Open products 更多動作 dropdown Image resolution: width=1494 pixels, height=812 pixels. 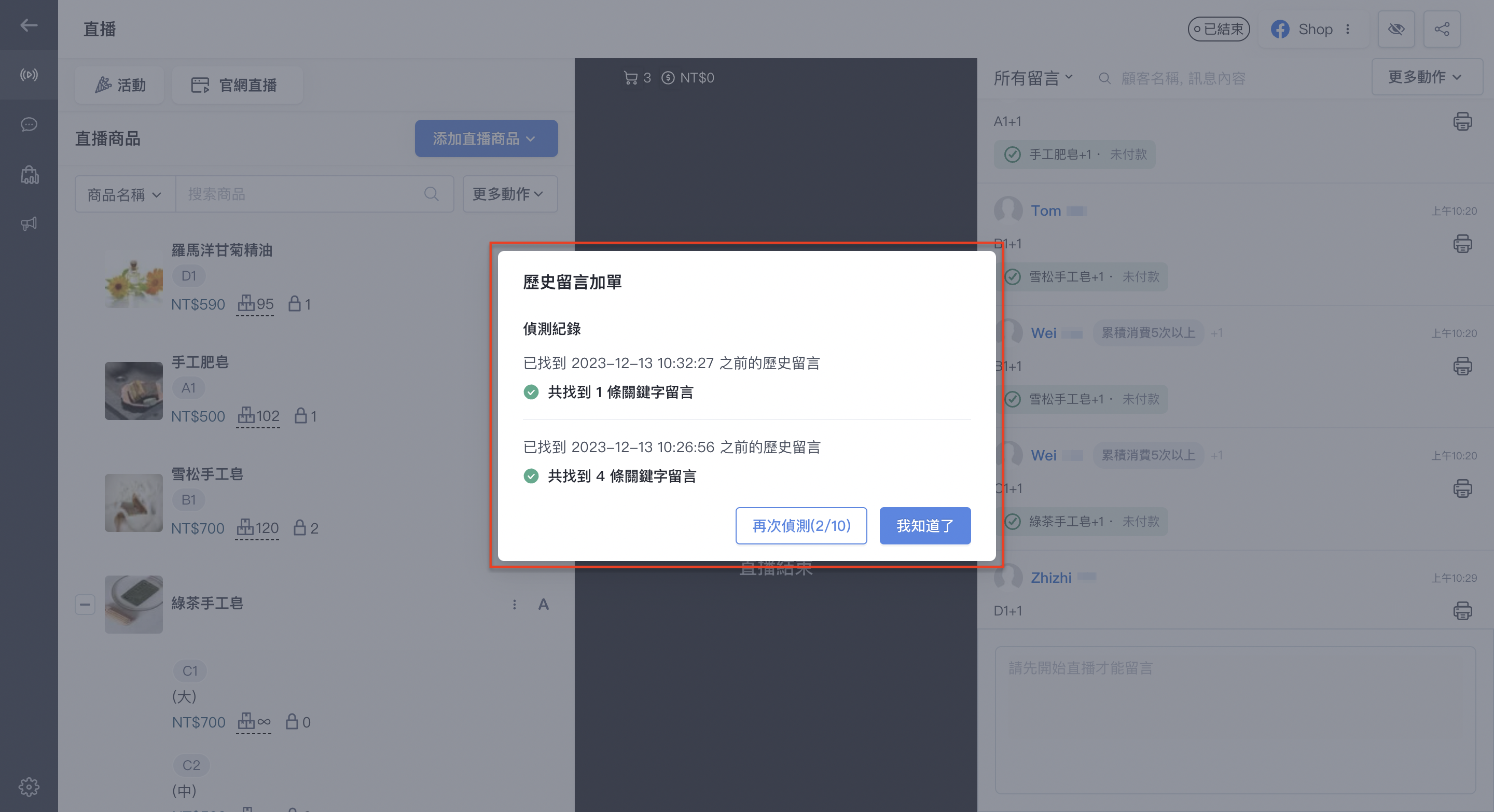509,194
